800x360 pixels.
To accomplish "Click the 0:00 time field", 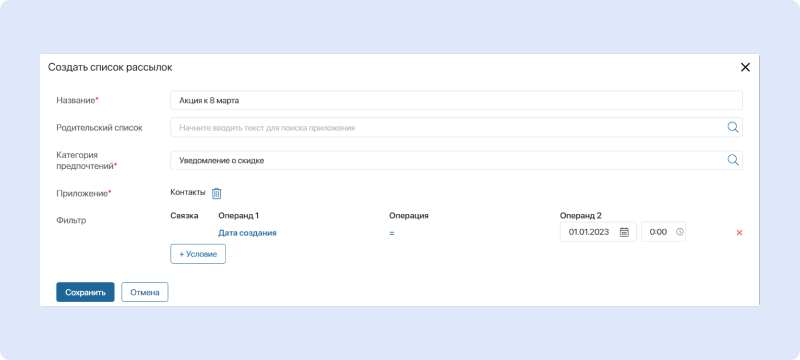I will point(663,232).
